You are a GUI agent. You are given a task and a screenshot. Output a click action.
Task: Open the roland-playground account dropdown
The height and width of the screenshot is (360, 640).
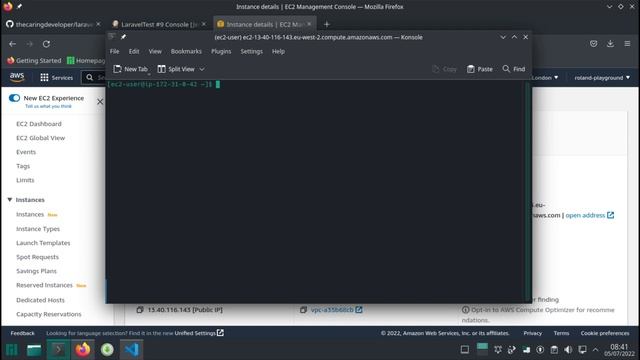click(602, 78)
